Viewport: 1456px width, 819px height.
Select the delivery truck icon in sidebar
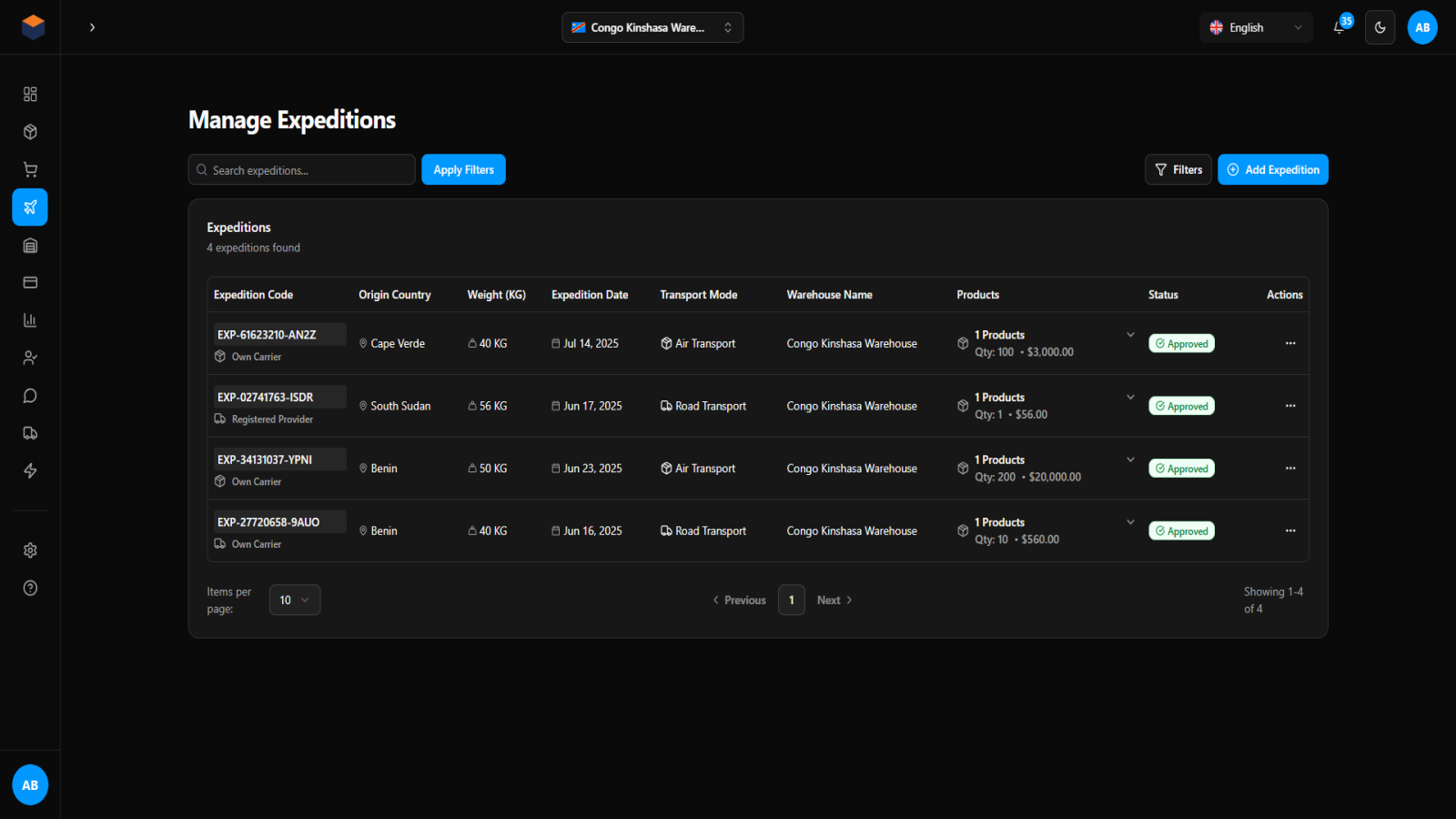click(29, 433)
